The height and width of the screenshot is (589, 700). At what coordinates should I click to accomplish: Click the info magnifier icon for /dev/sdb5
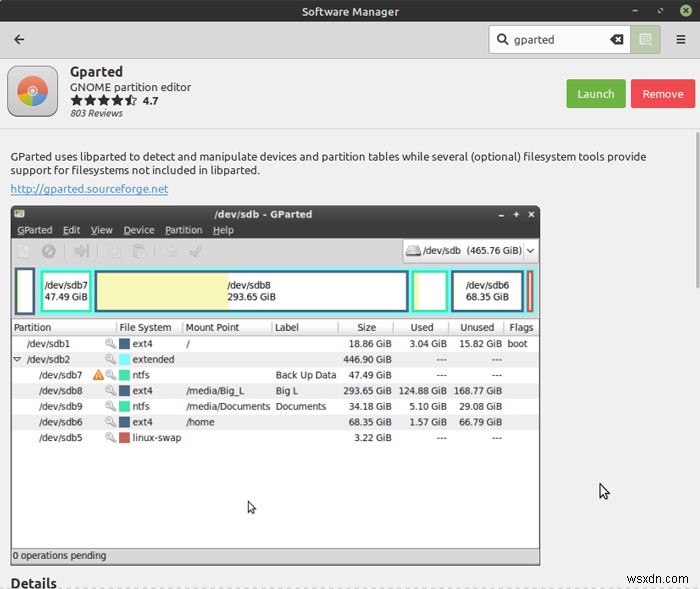pyautogui.click(x=110, y=437)
